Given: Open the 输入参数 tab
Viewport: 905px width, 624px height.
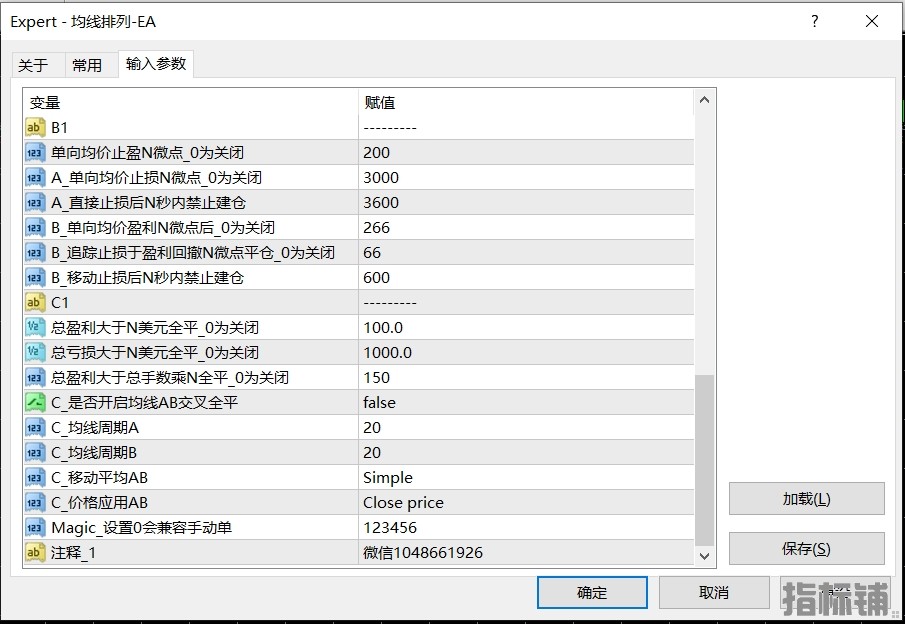Looking at the screenshot, I should click(x=156, y=64).
